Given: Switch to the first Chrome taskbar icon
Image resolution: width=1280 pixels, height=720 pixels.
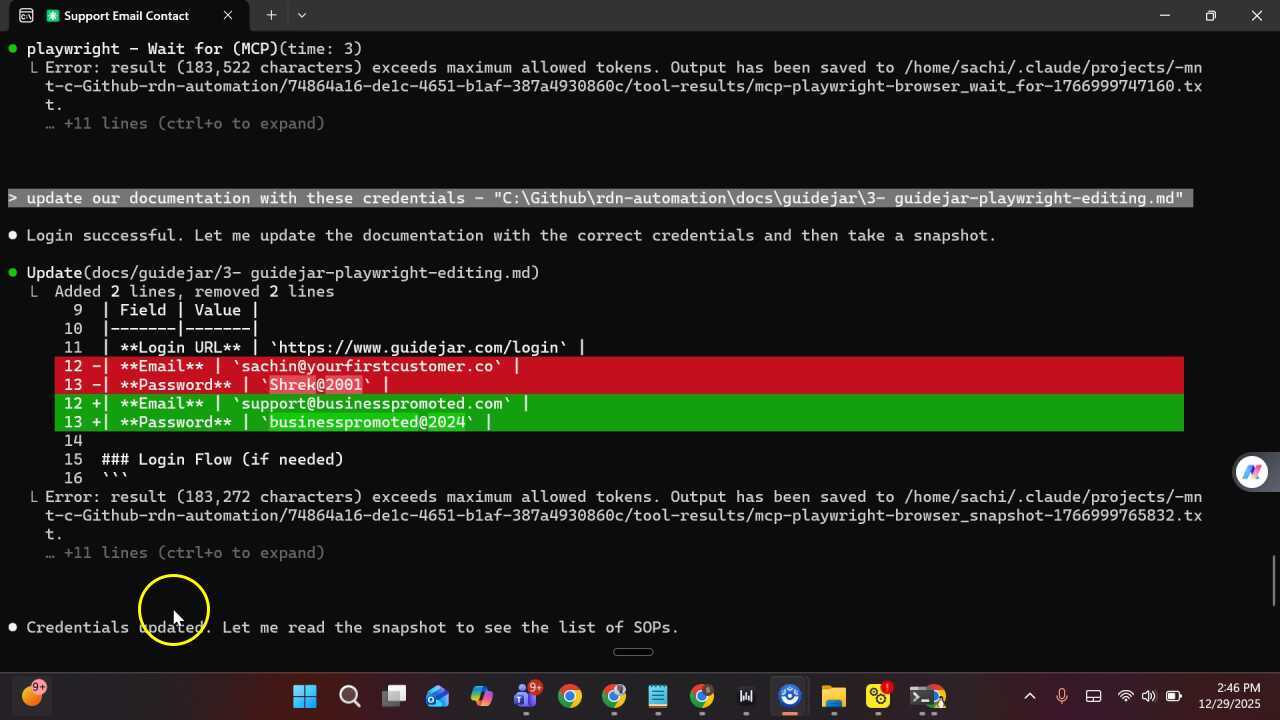Looking at the screenshot, I should point(570,696).
